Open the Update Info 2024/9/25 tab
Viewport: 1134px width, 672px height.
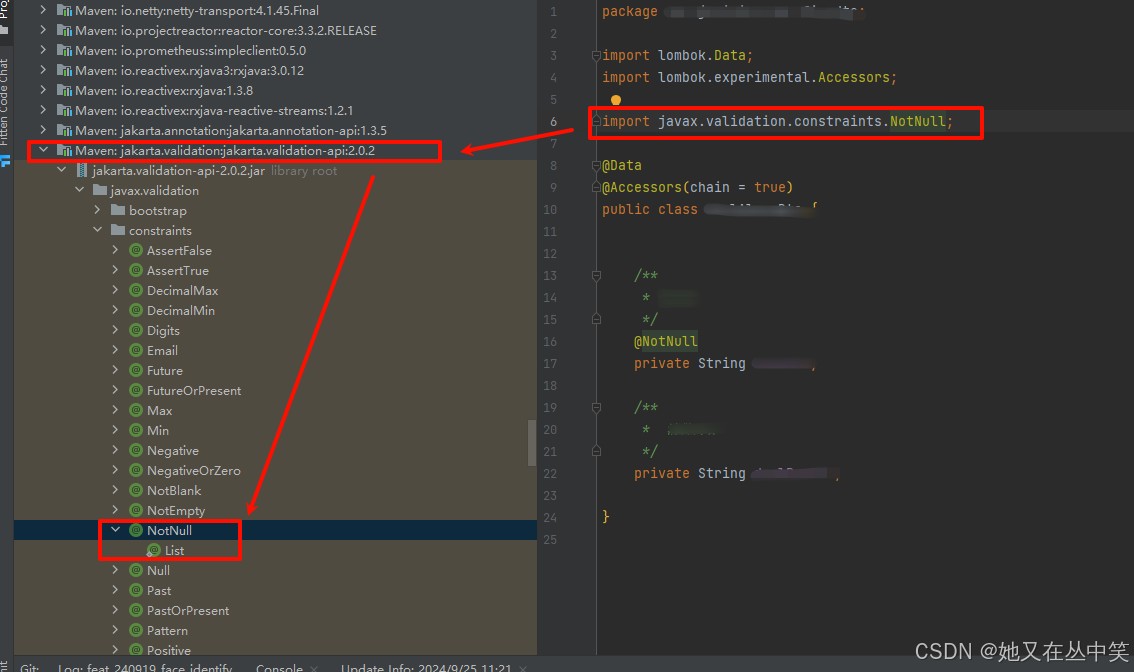426,667
